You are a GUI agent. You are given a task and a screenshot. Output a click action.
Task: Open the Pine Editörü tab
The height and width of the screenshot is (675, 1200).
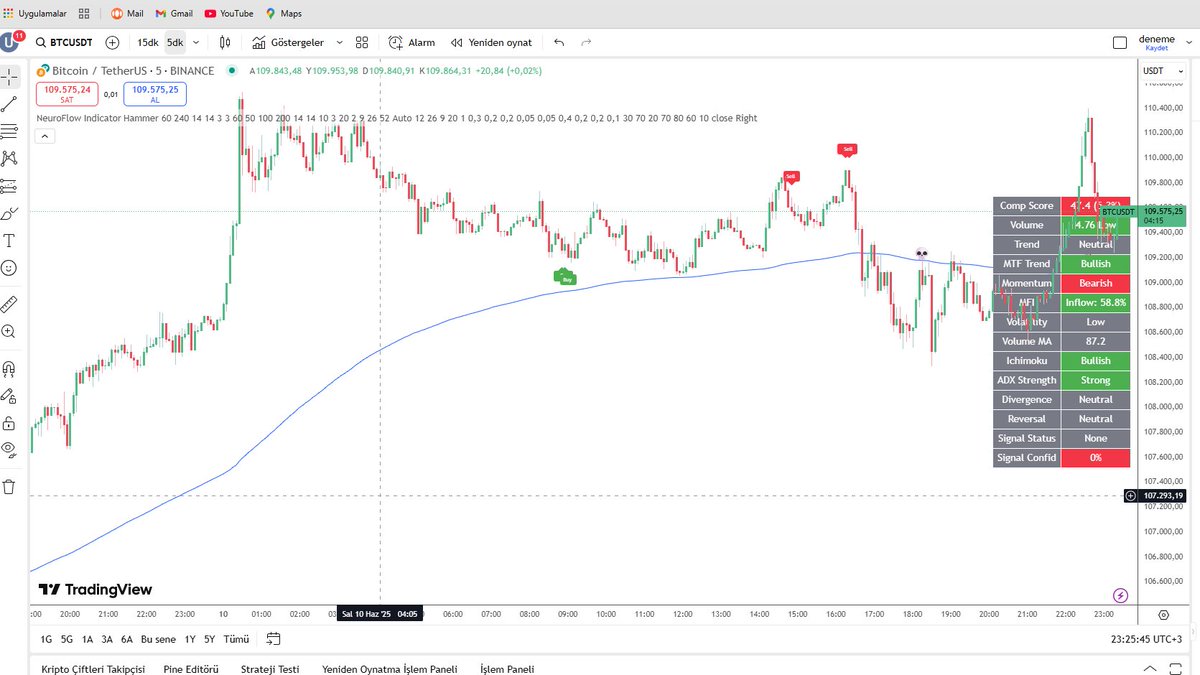(191, 669)
